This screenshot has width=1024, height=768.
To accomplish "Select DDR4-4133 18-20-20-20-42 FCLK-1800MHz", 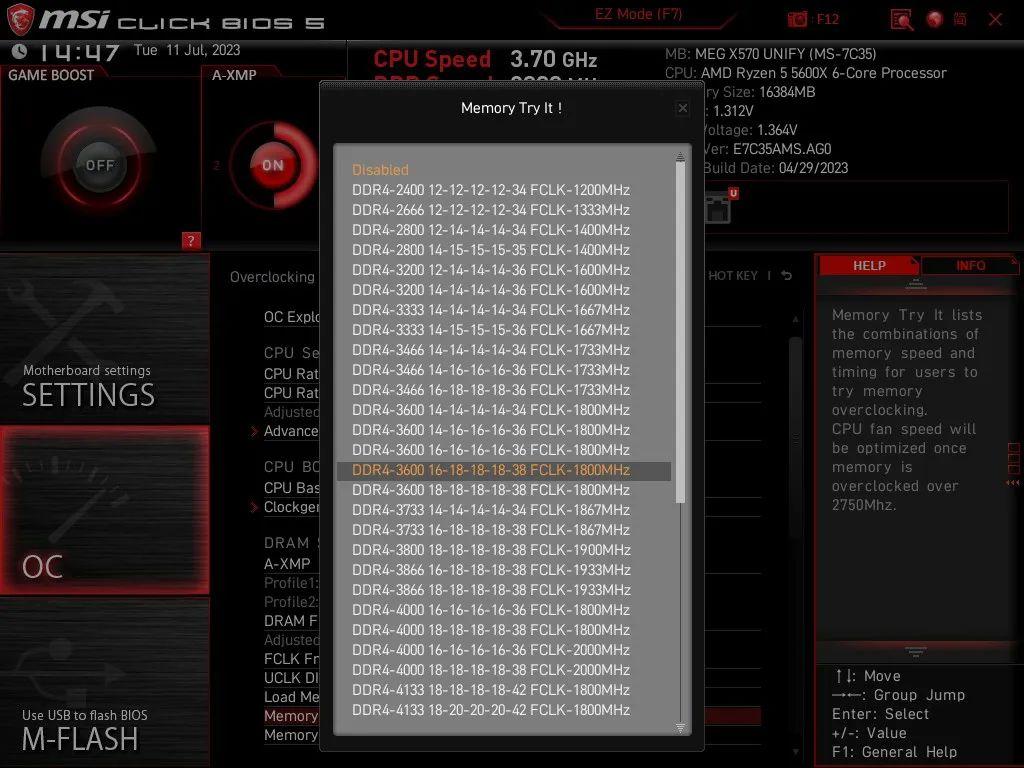I will click(490, 710).
